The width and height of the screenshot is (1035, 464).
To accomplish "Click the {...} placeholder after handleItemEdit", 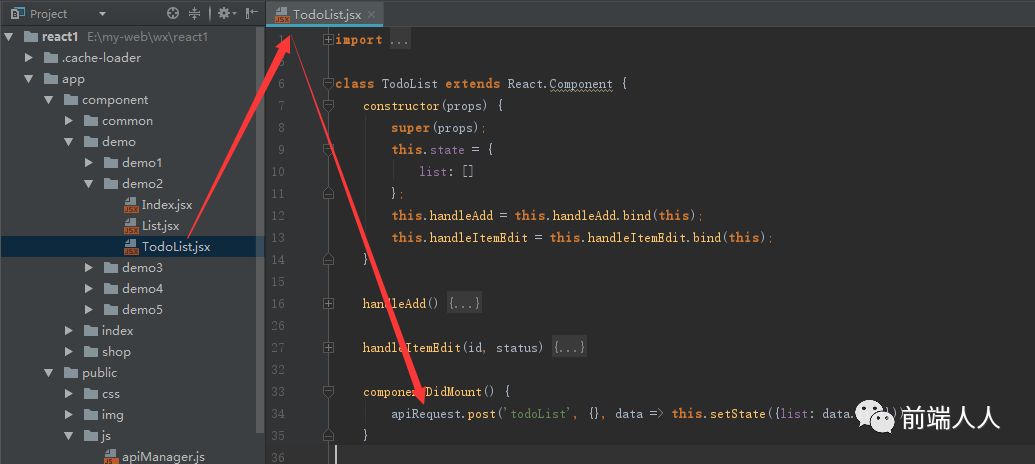I will pyautogui.click(x=569, y=347).
